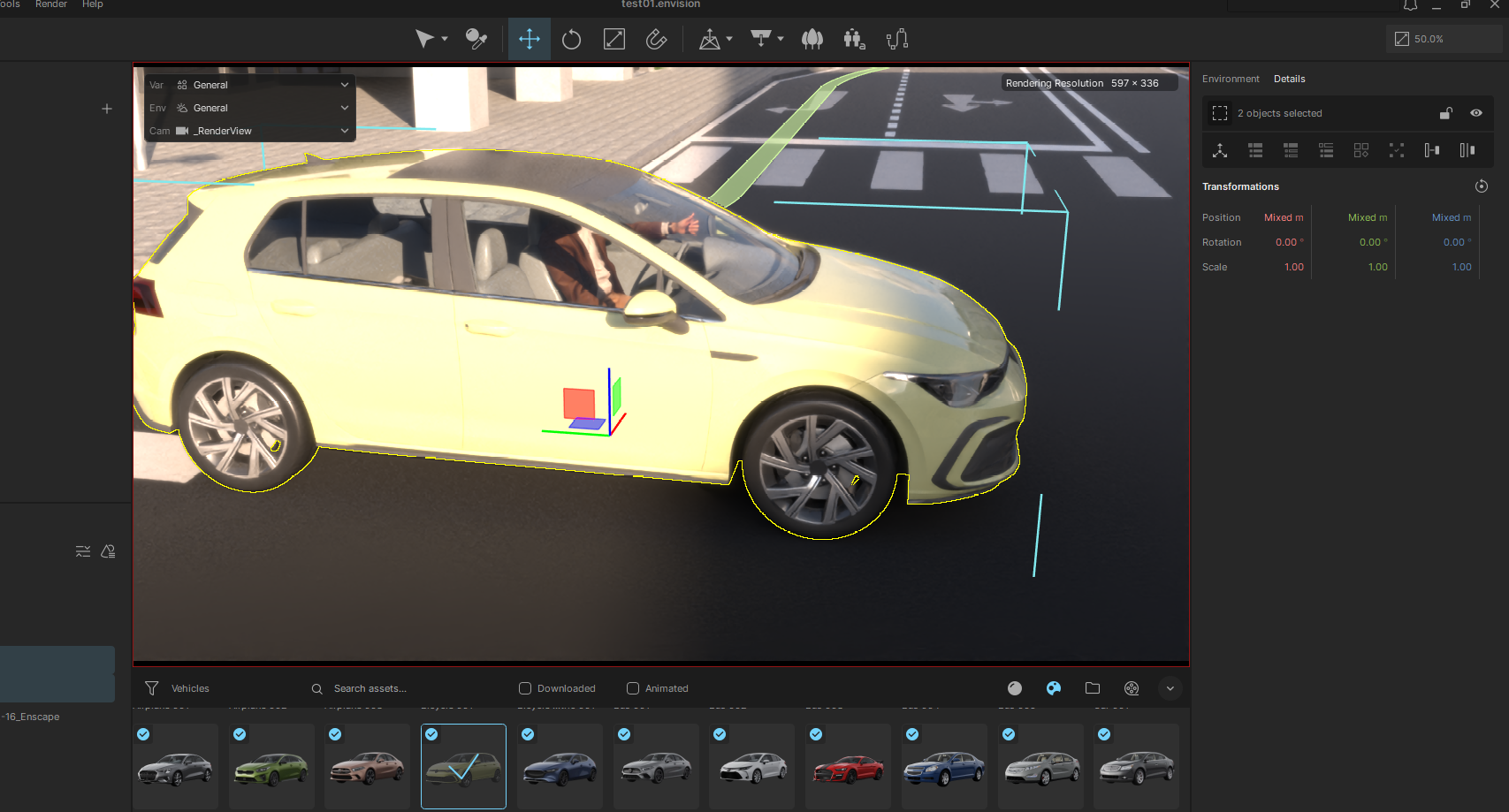Click the red X-axis plane gizmo handle
This screenshot has height=812, width=1509.
(579, 402)
